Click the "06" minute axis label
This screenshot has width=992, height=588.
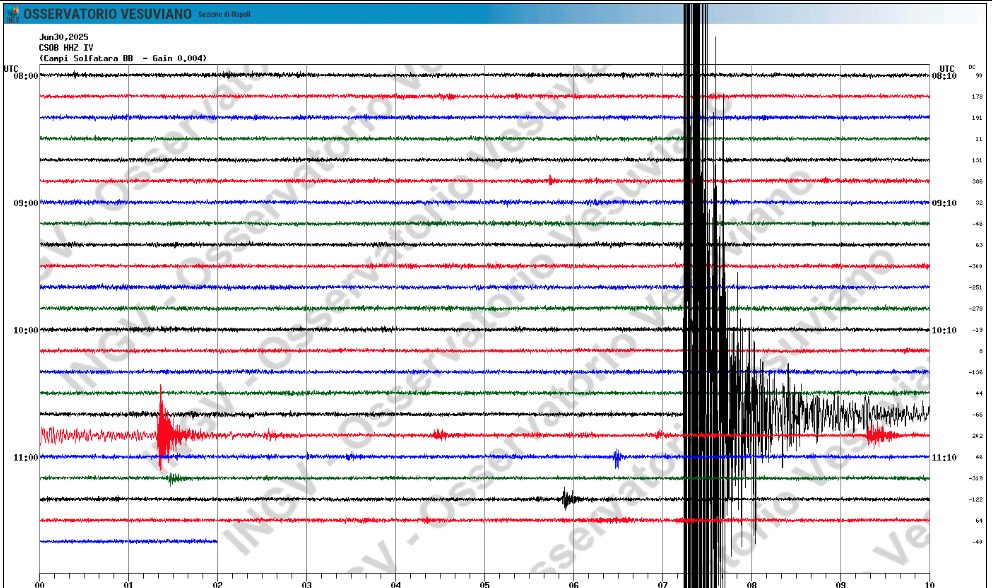574,584
